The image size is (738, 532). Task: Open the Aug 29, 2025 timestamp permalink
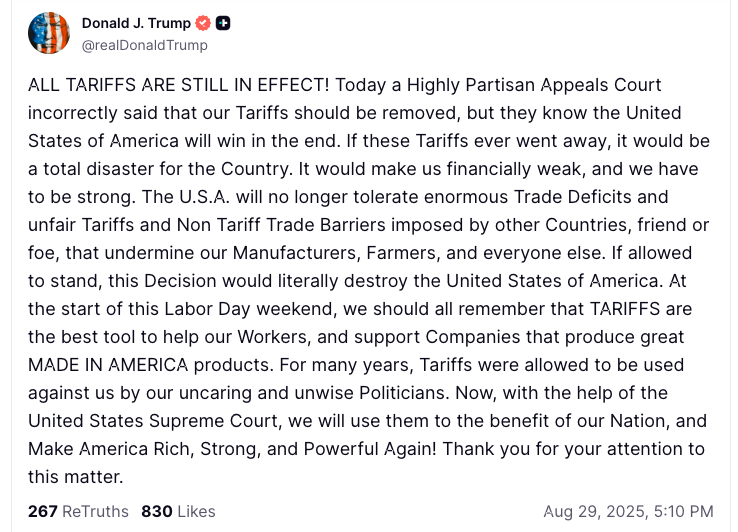coord(628,511)
